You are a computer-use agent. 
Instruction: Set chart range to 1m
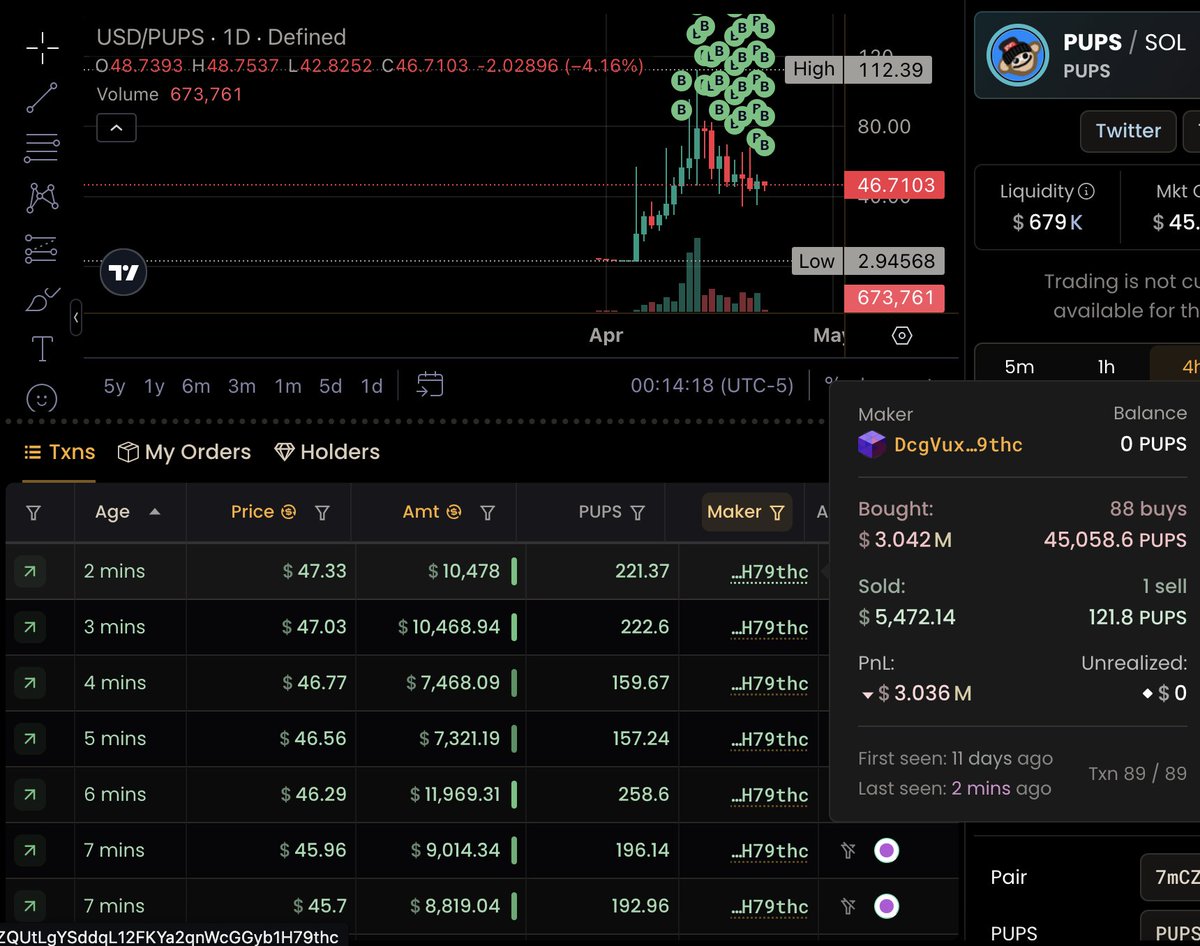[288, 386]
